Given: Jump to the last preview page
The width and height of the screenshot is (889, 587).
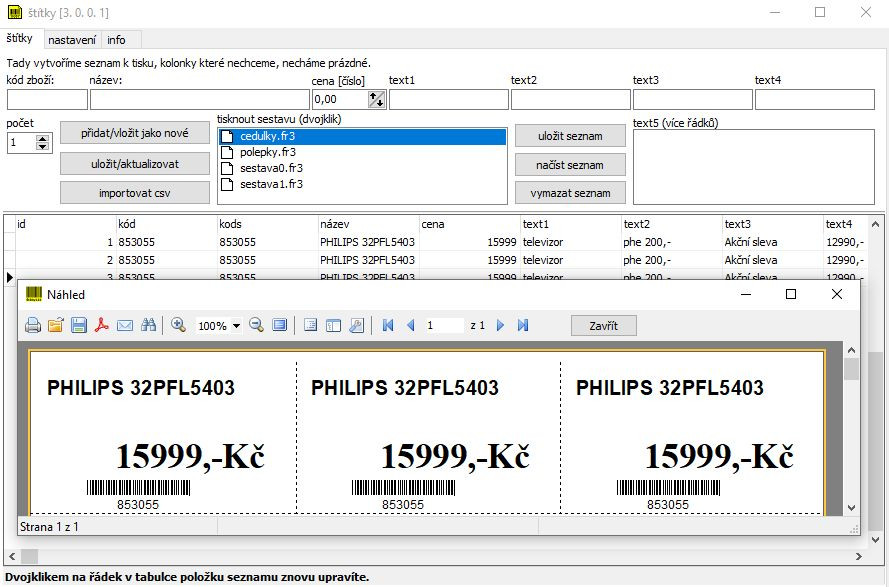Looking at the screenshot, I should coord(523,325).
